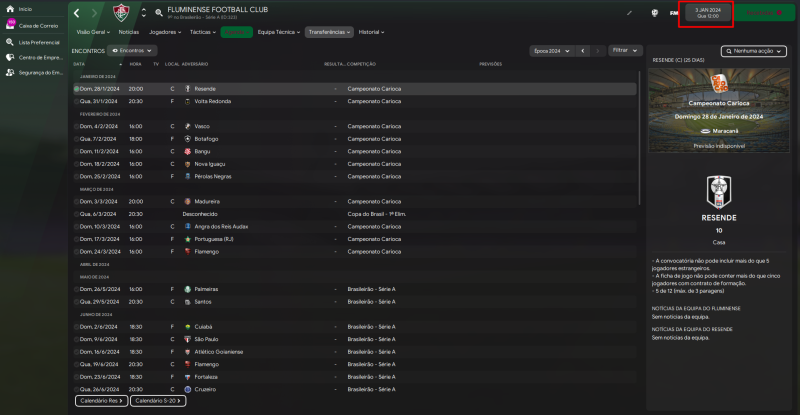Select the radio circle for Flamengo 24/3 match
This screenshot has height=415, width=800.
(76, 252)
